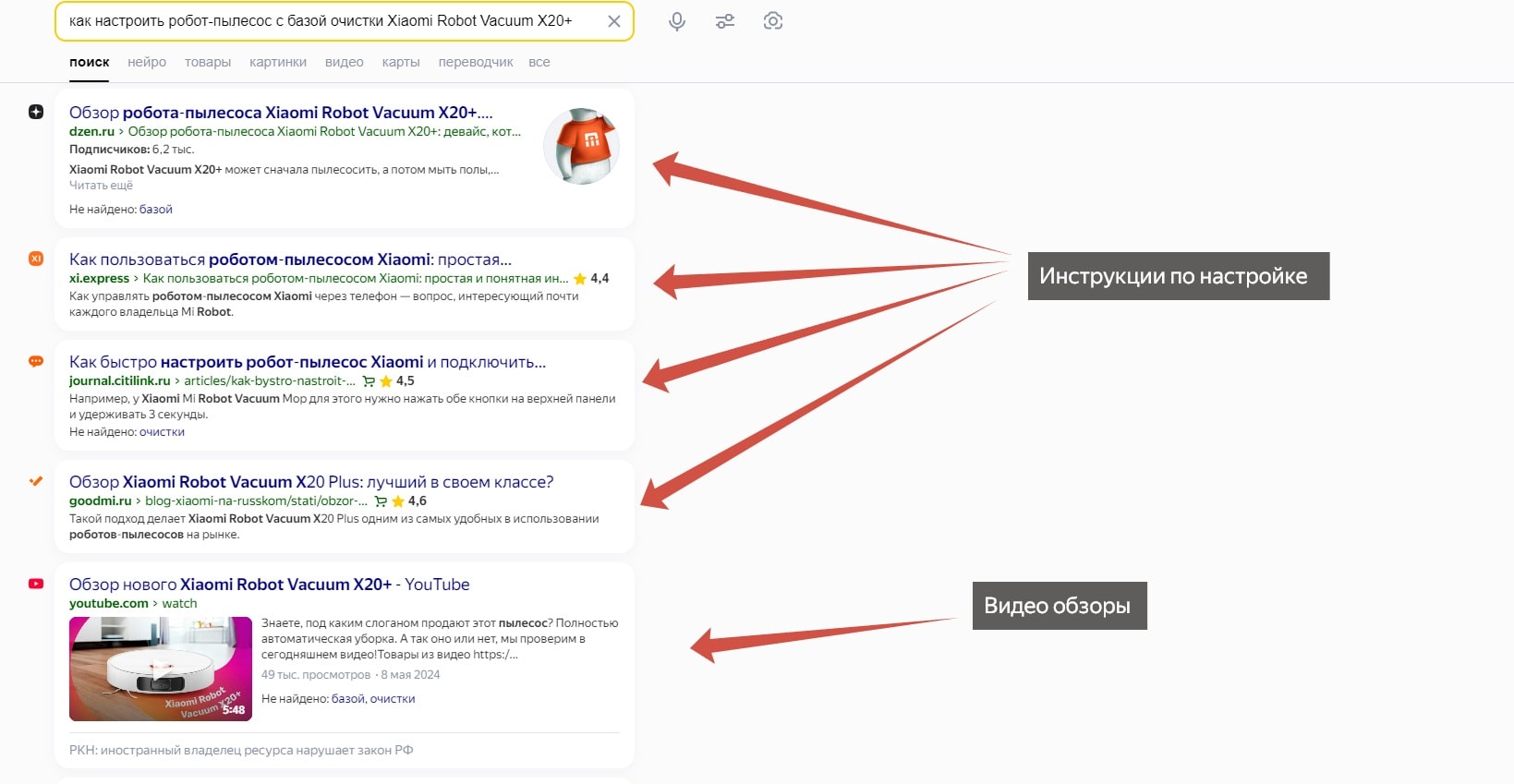This screenshot has height=784, width=1514.
Task: Open 'Обзор Xiaomi Robot Vacuum X20 Plus' result
Action: [x=311, y=482]
